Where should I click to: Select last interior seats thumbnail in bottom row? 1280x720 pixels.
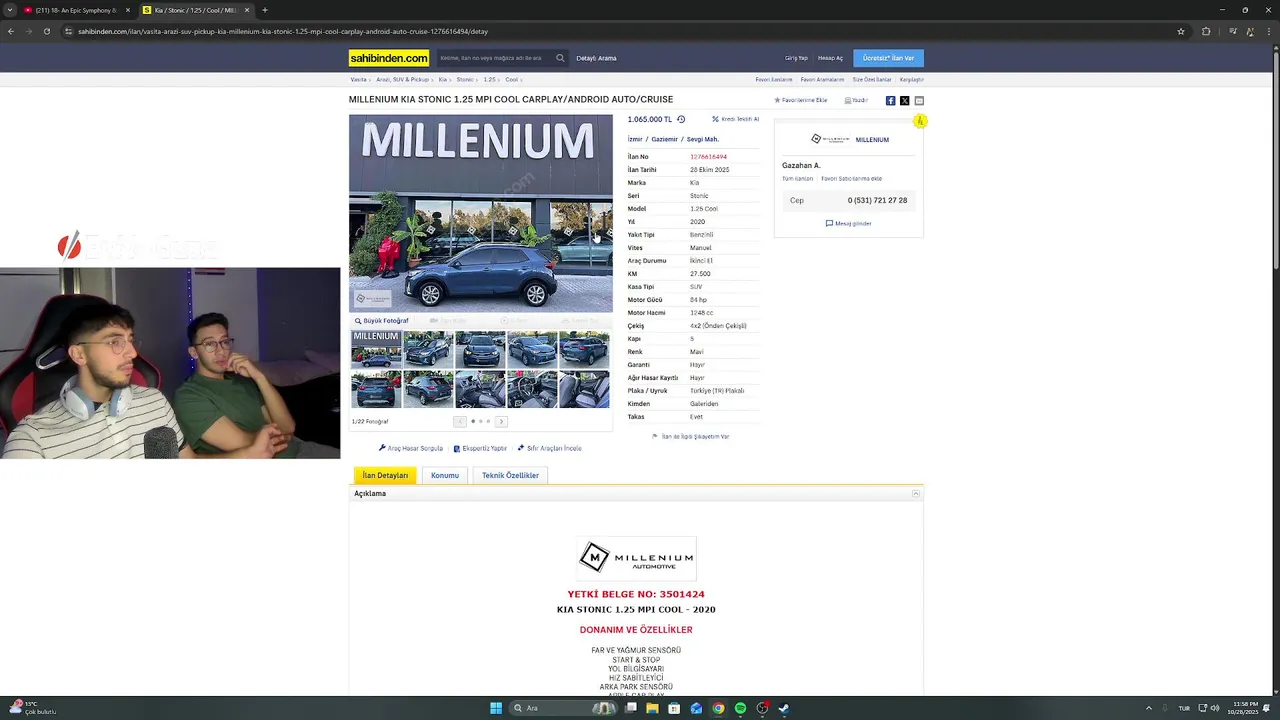(584, 389)
